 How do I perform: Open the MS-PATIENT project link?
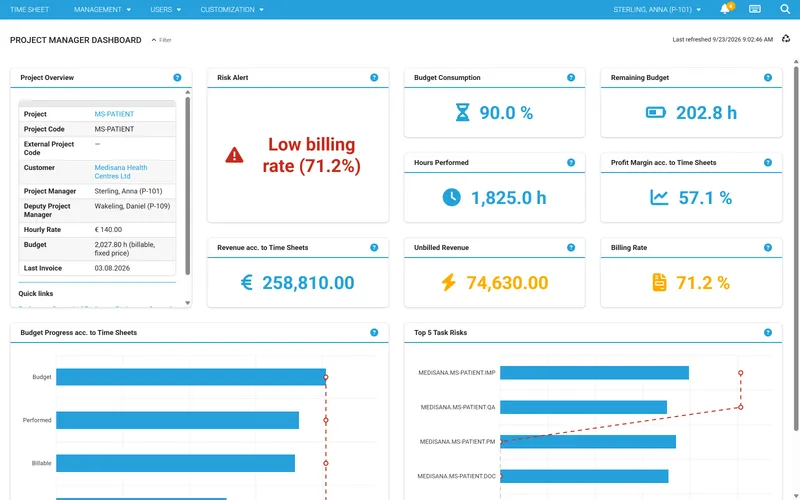(x=114, y=114)
